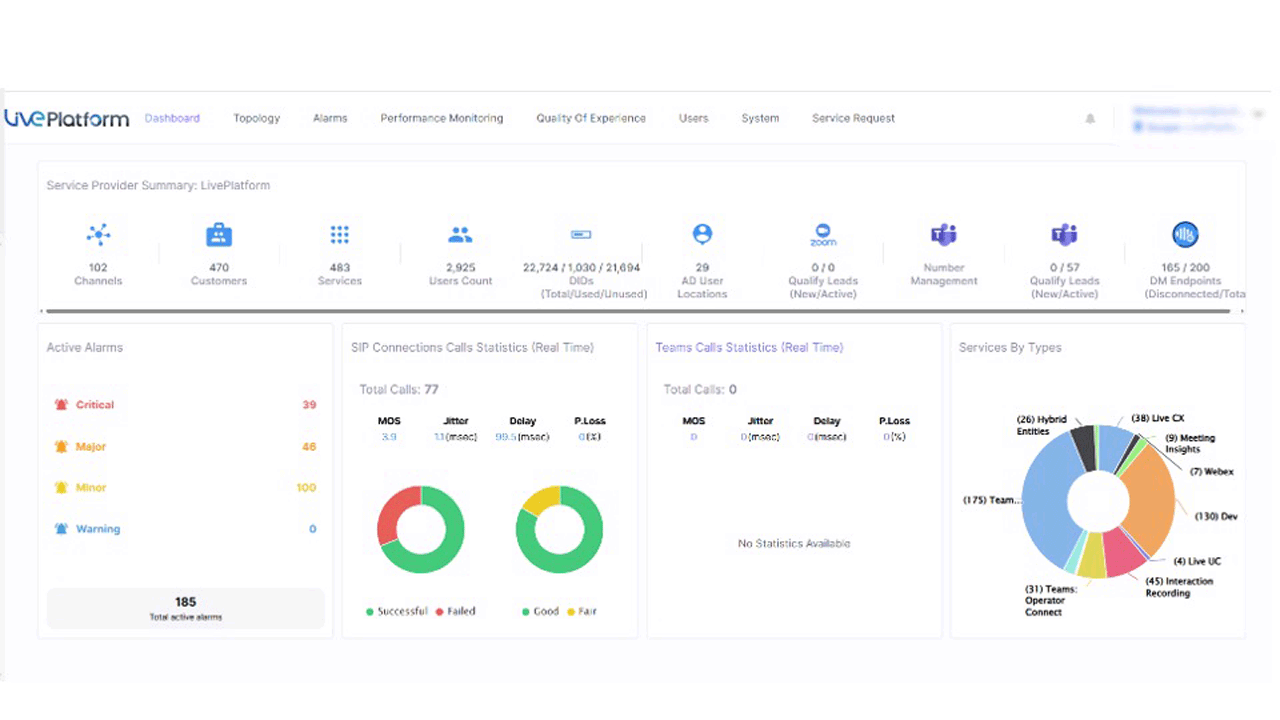Image resolution: width=1280 pixels, height=720 pixels.
Task: Open the Topology menu
Action: 257,118
